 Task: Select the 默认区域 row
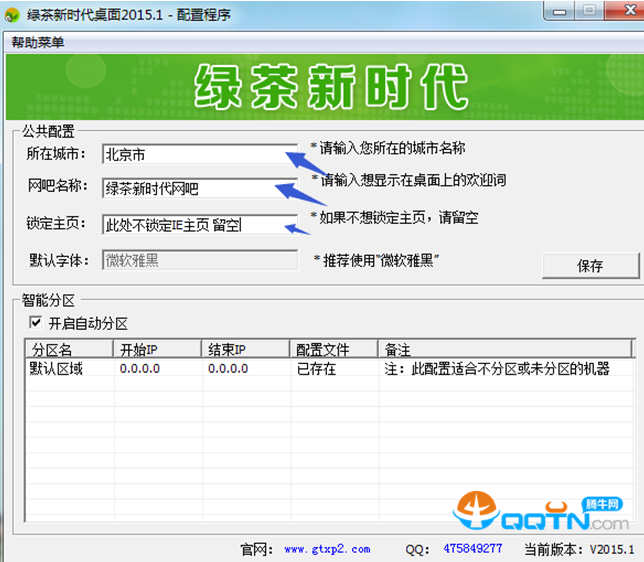click(330, 369)
